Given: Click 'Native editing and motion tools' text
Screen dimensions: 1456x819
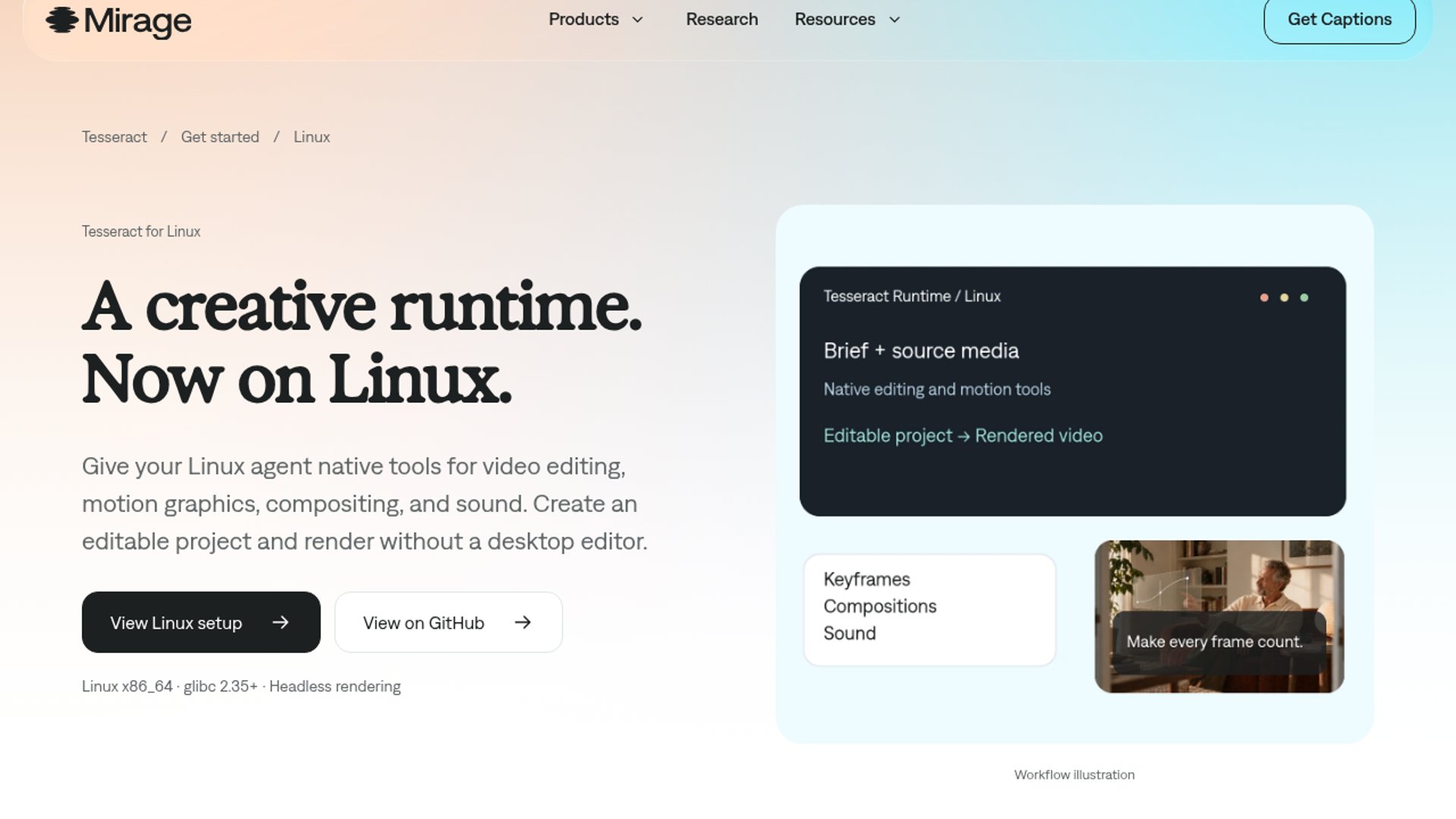Looking at the screenshot, I should click(937, 389).
